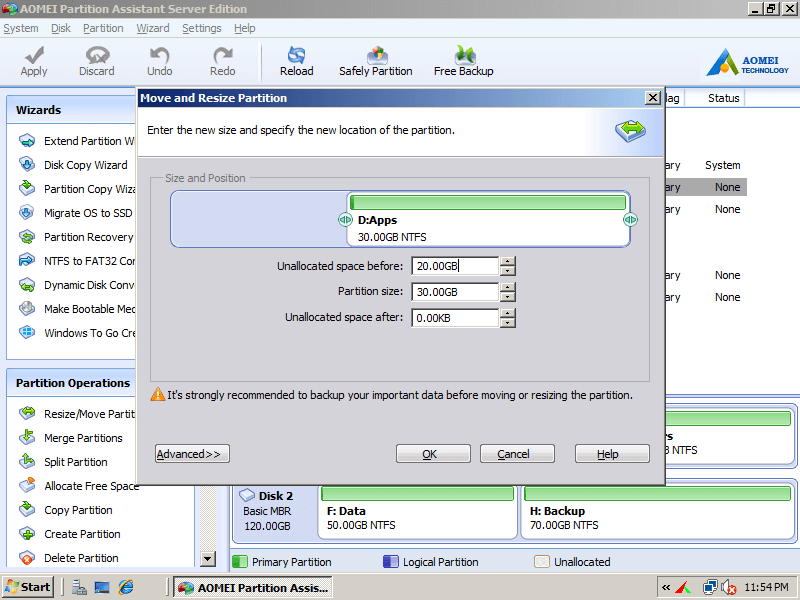Click the Apply toolbar icon

click(x=34, y=61)
